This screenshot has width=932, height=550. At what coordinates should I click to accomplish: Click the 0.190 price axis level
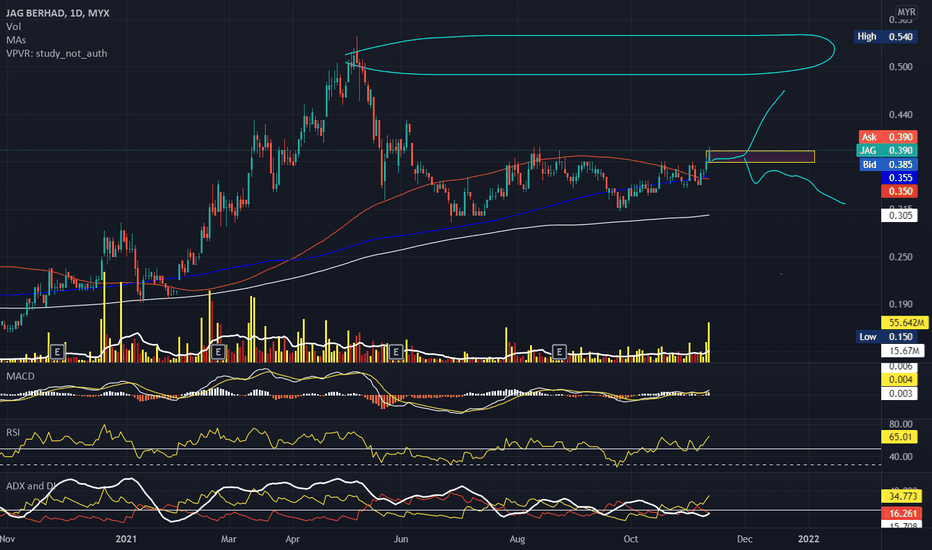pyautogui.click(x=900, y=304)
